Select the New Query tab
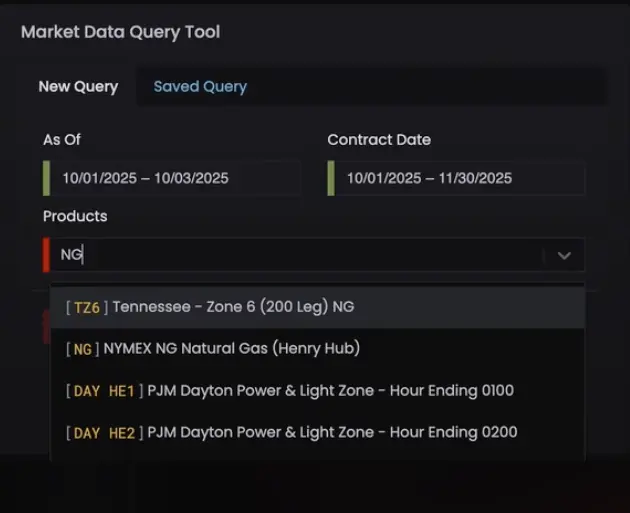This screenshot has height=513, width=630. click(78, 87)
